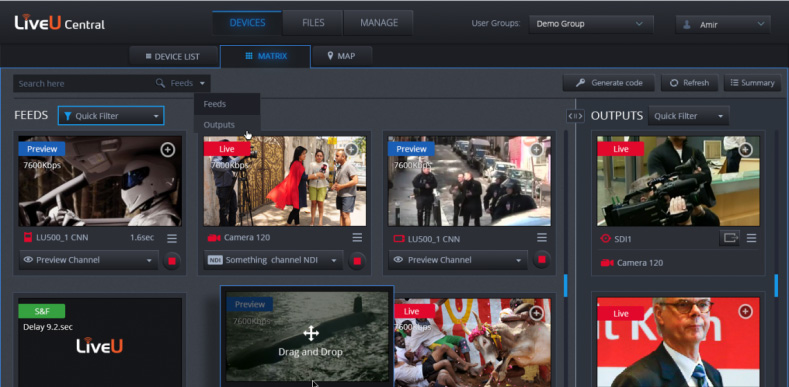This screenshot has height=387, width=789.
Task: Click the device icon beside police LU500_1 CNN
Action: pos(399,239)
